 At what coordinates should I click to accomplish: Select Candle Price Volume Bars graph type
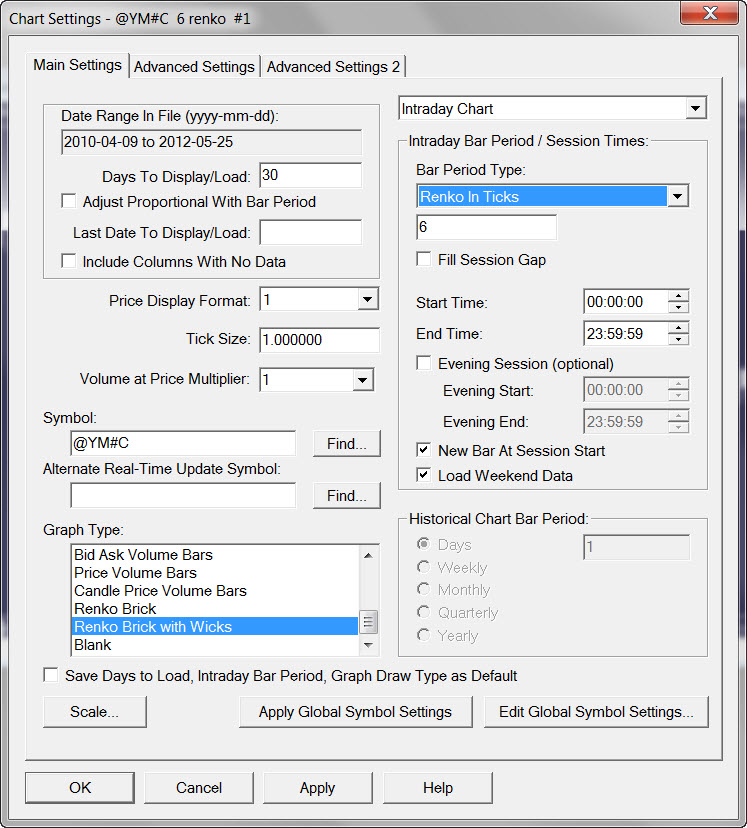click(214, 590)
